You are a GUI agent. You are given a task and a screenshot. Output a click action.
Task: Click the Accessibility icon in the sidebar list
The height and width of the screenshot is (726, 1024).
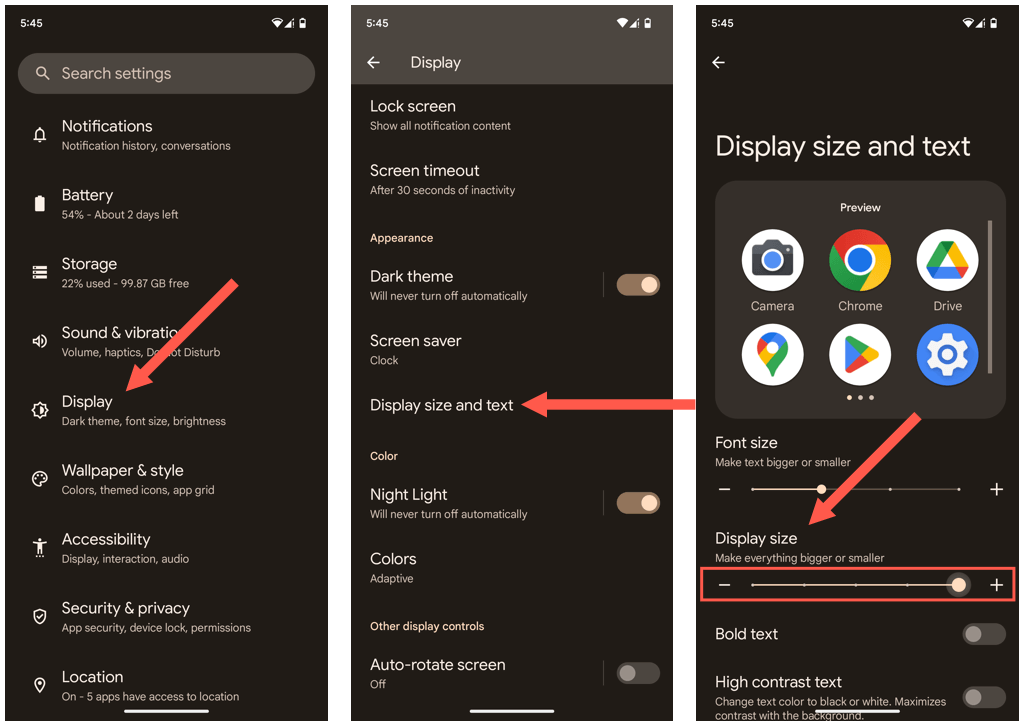39,547
